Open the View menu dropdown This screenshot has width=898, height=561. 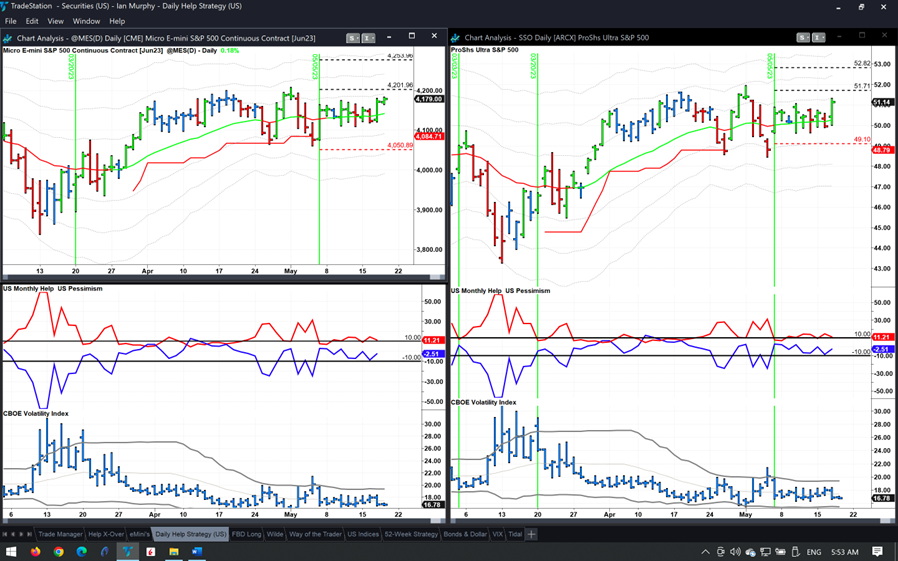coord(55,21)
